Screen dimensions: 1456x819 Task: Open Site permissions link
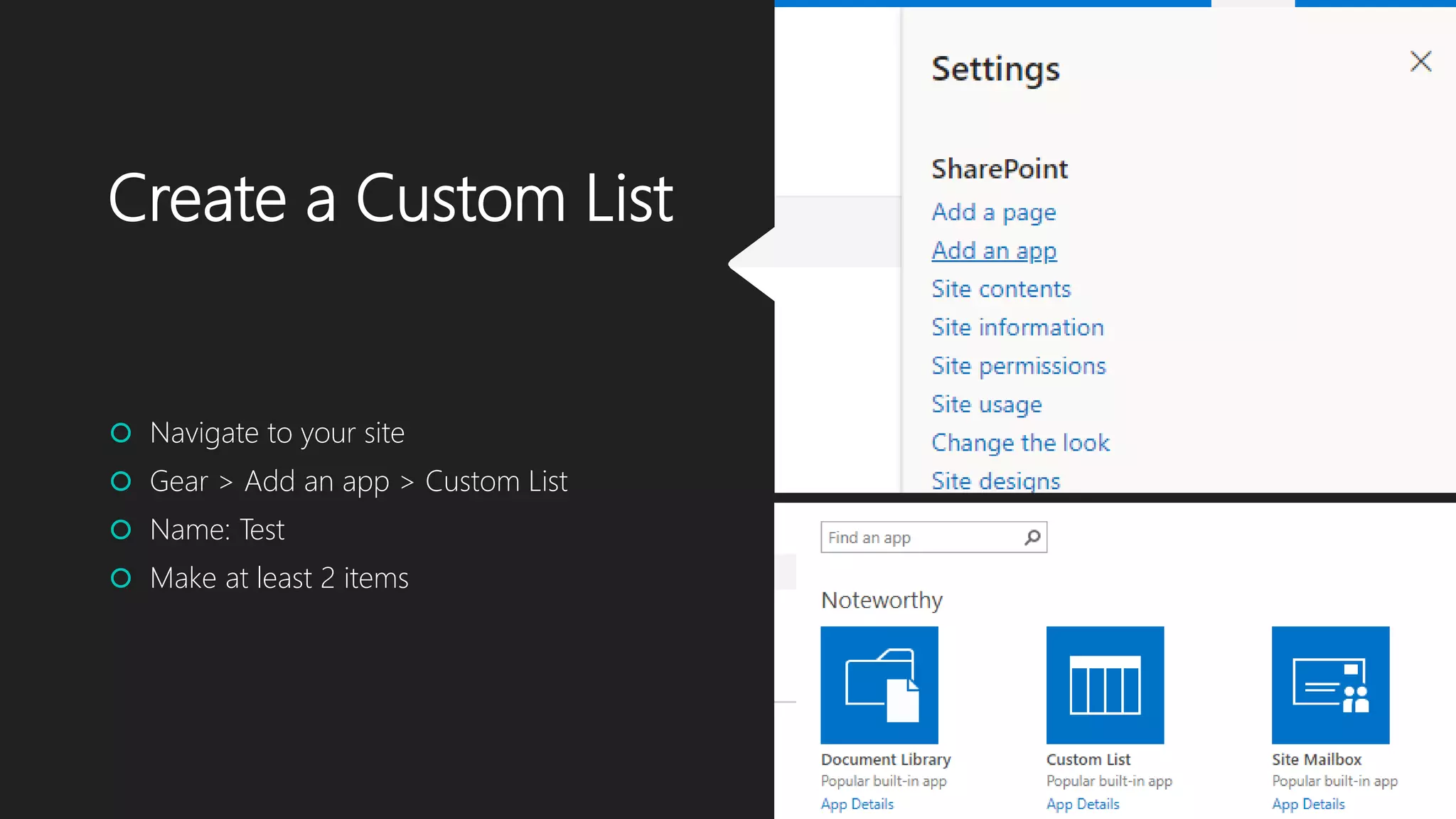pyautogui.click(x=1019, y=366)
